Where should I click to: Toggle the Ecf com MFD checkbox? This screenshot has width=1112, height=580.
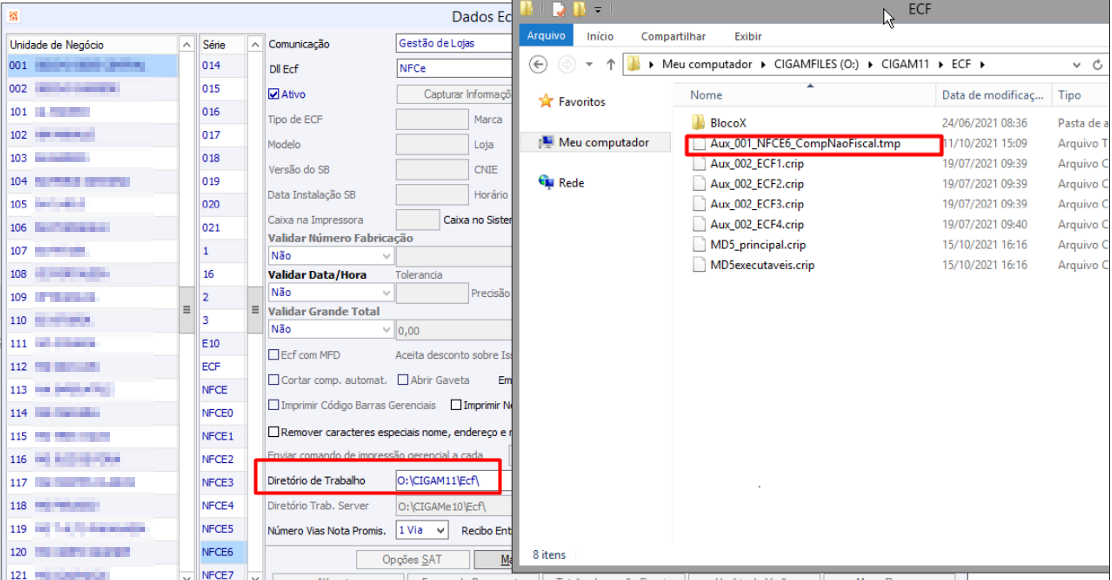pos(274,355)
